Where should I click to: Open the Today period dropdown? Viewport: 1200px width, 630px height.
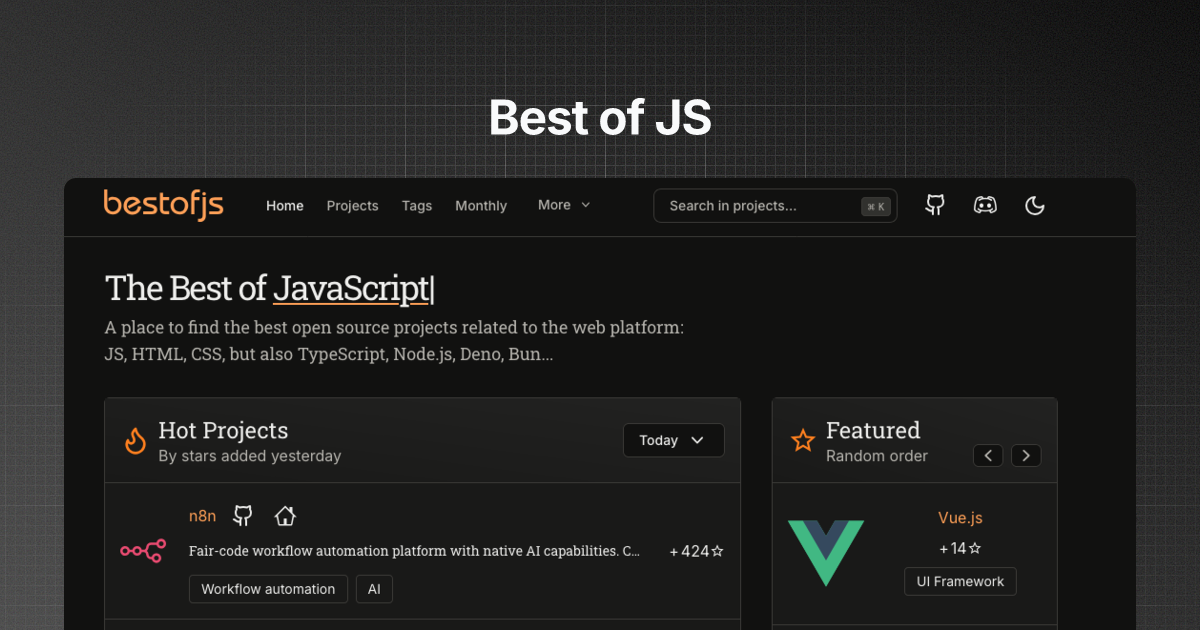point(674,440)
